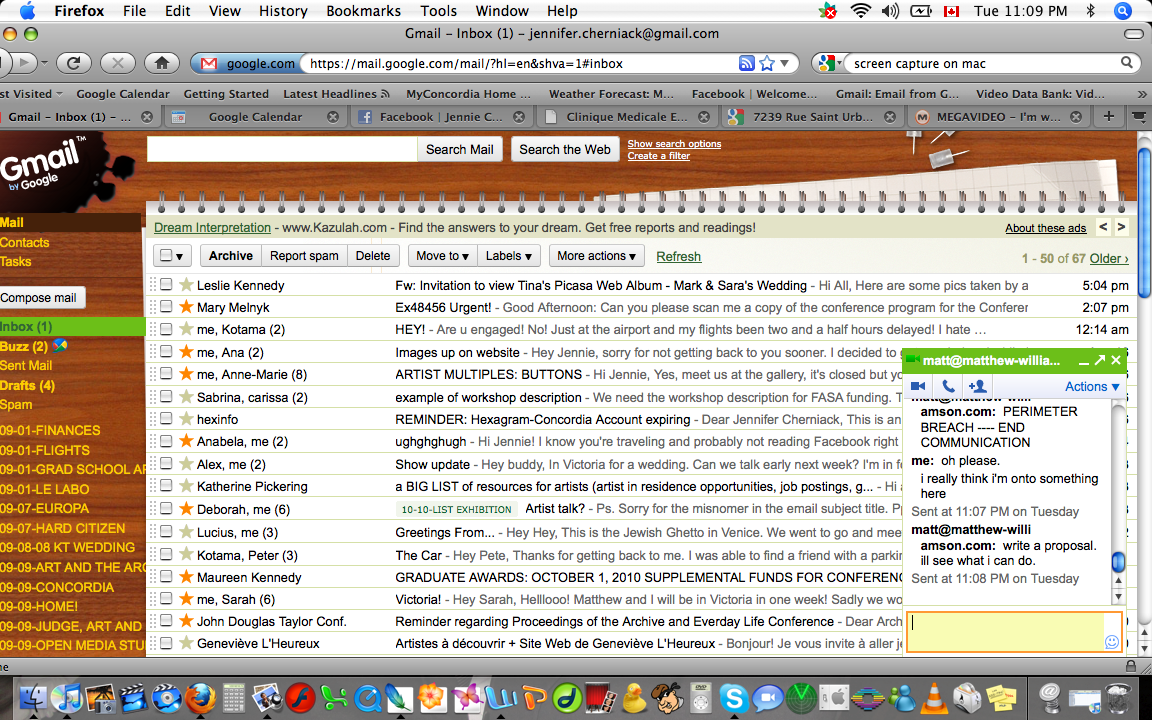Tick the checkbox for the Leslie Kennedy email
The width and height of the screenshot is (1152, 720).
click(166, 284)
